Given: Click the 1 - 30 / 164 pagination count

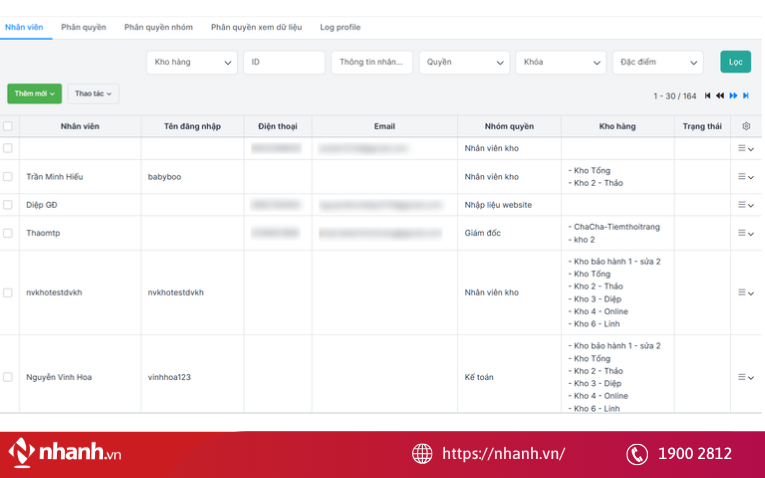Looking at the screenshot, I should point(675,96).
